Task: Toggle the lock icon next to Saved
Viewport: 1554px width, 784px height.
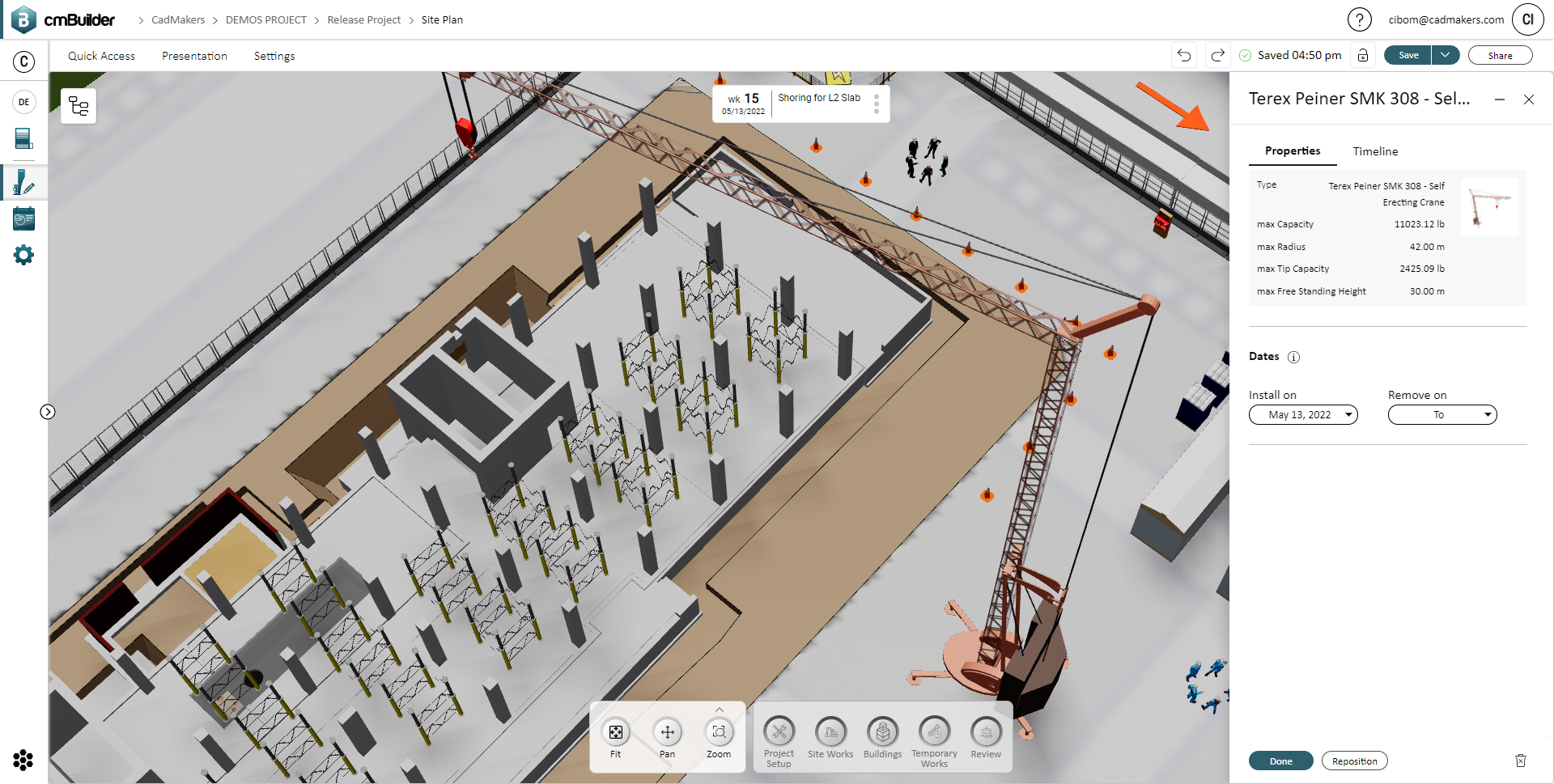Action: pyautogui.click(x=1363, y=55)
